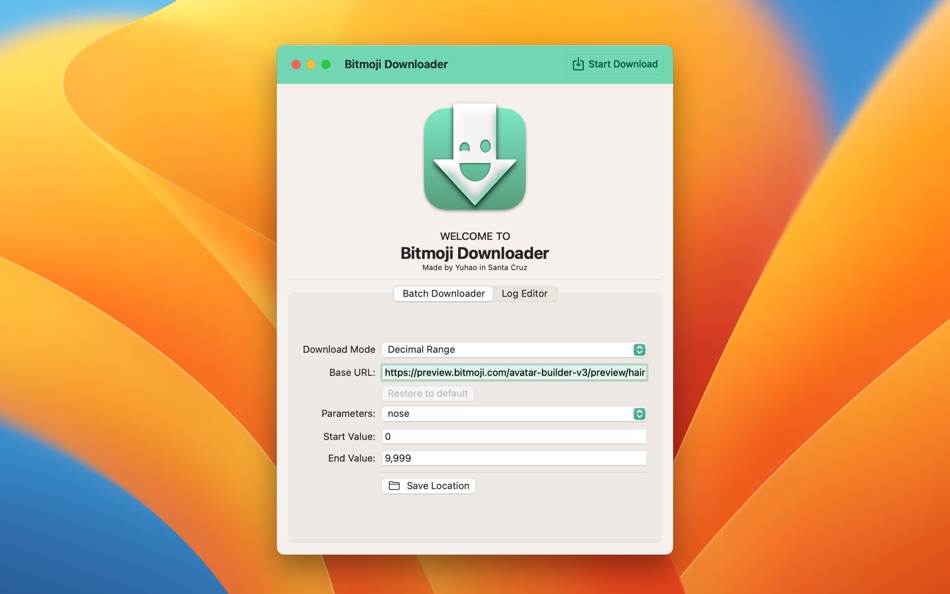Click the Start Download button

[x=614, y=64]
